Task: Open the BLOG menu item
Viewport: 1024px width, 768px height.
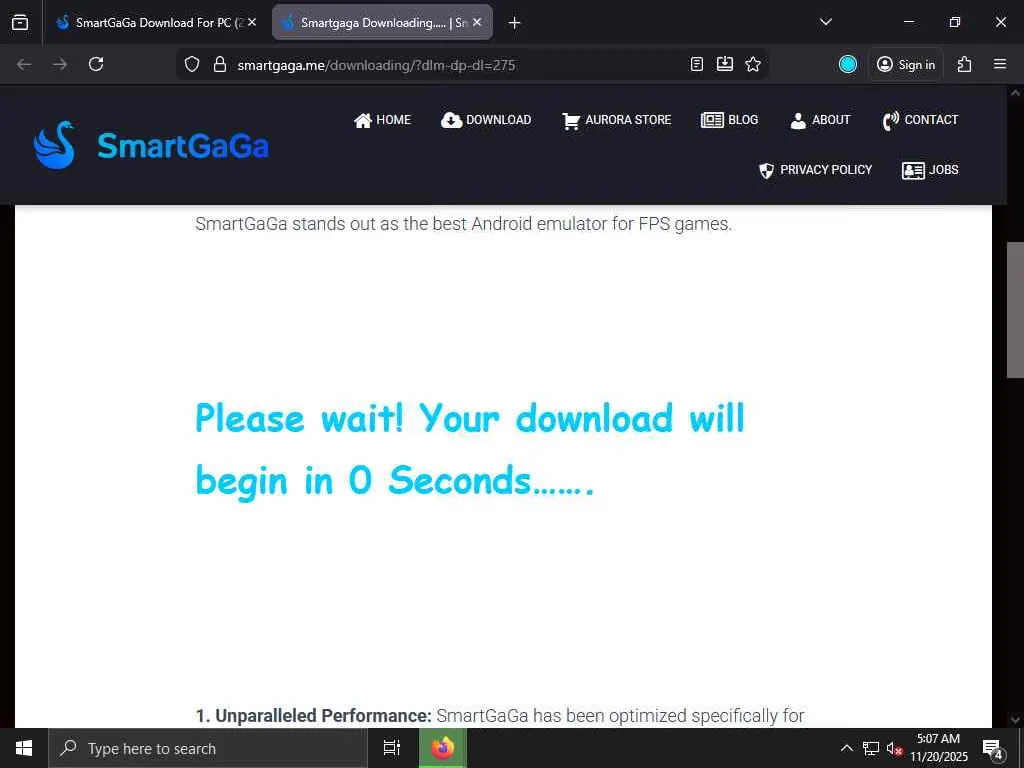Action: click(729, 120)
